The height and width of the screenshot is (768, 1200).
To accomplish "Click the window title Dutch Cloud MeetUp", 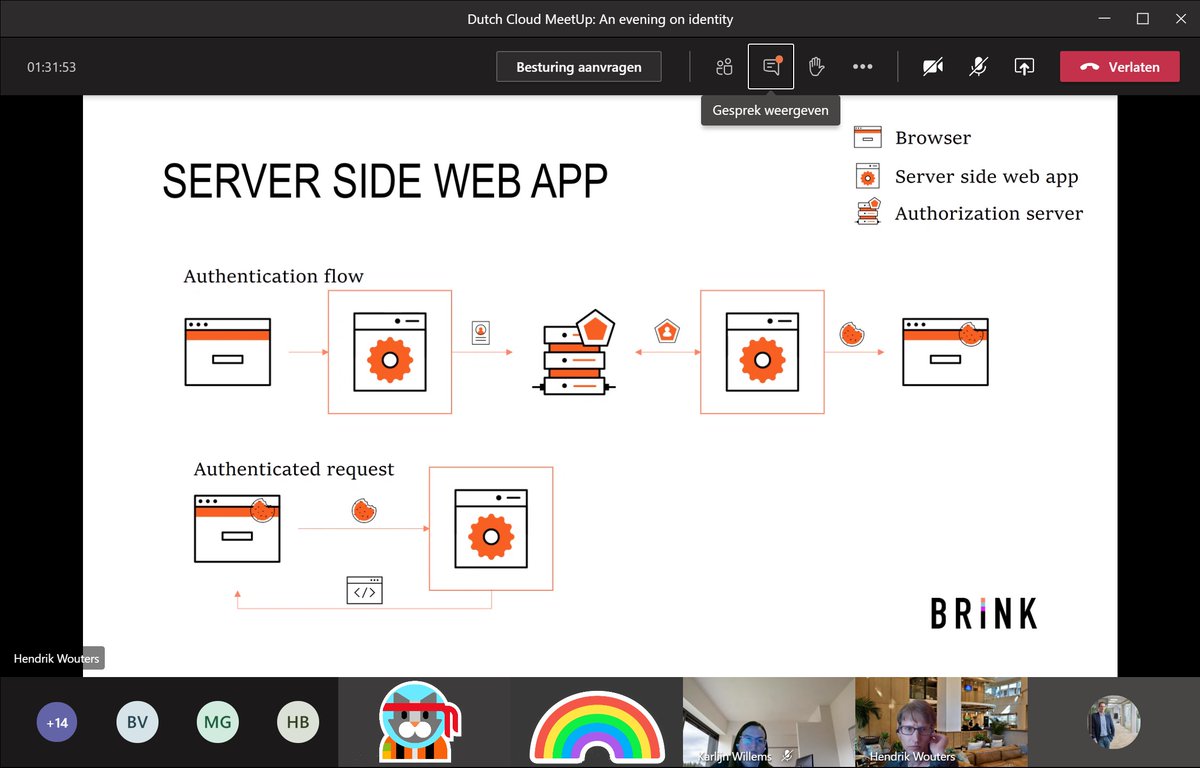I will [600, 19].
